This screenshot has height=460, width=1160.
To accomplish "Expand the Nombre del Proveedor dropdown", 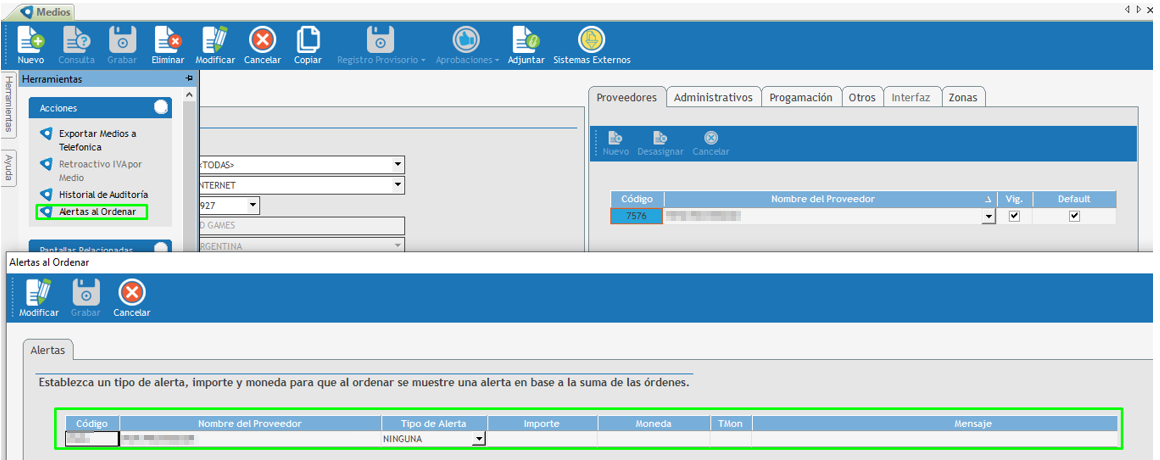I will 989,217.
